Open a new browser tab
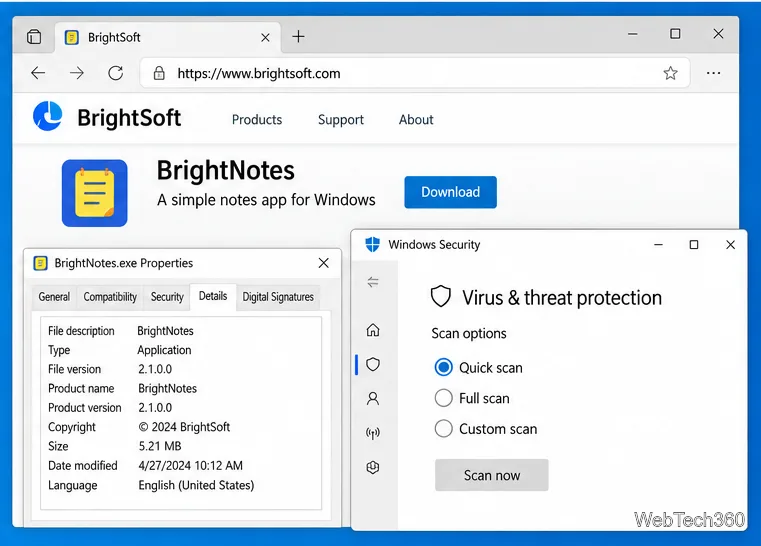The width and height of the screenshot is (761, 546). [298, 36]
